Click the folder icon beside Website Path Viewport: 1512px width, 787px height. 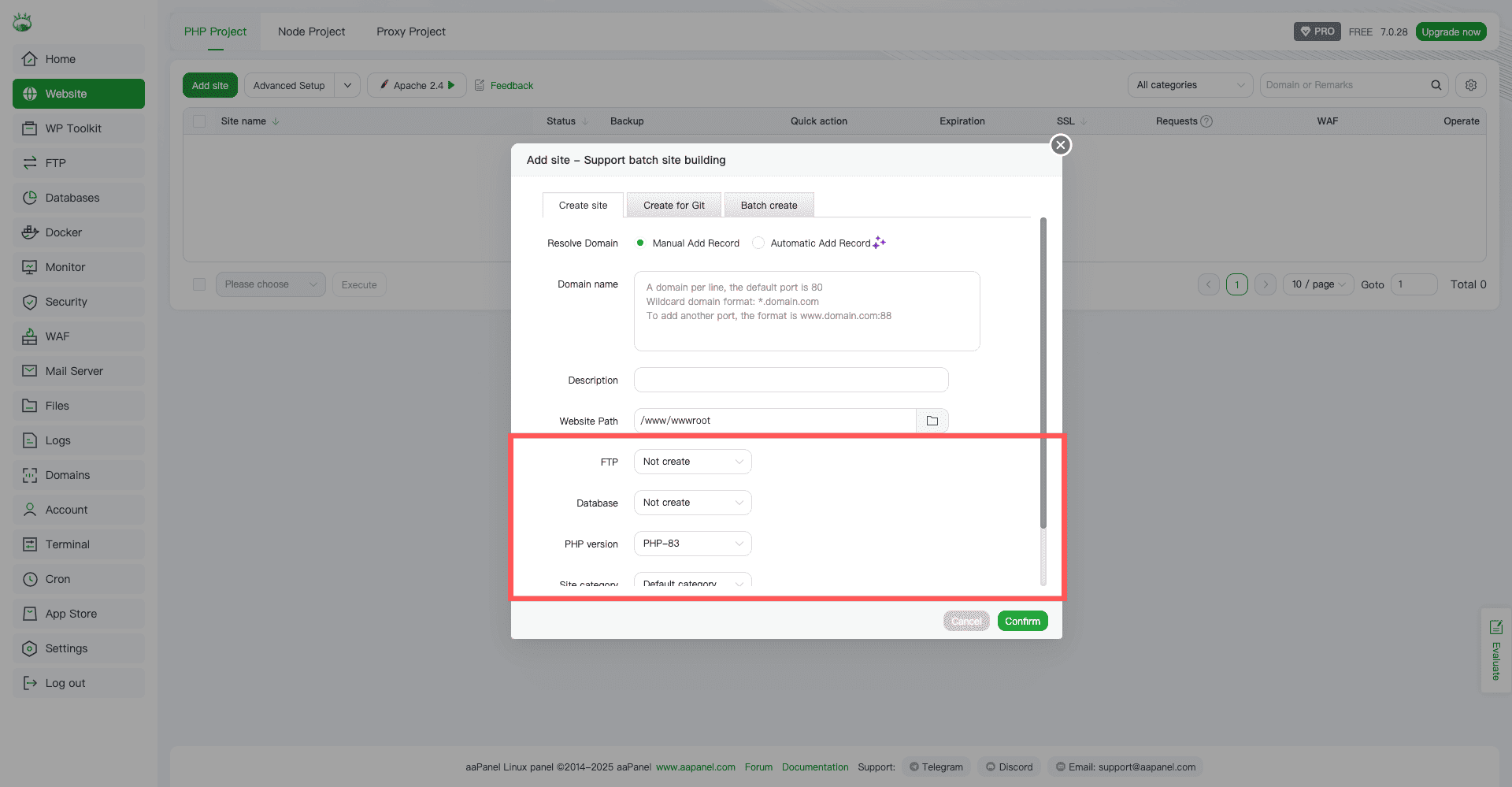[x=932, y=421]
